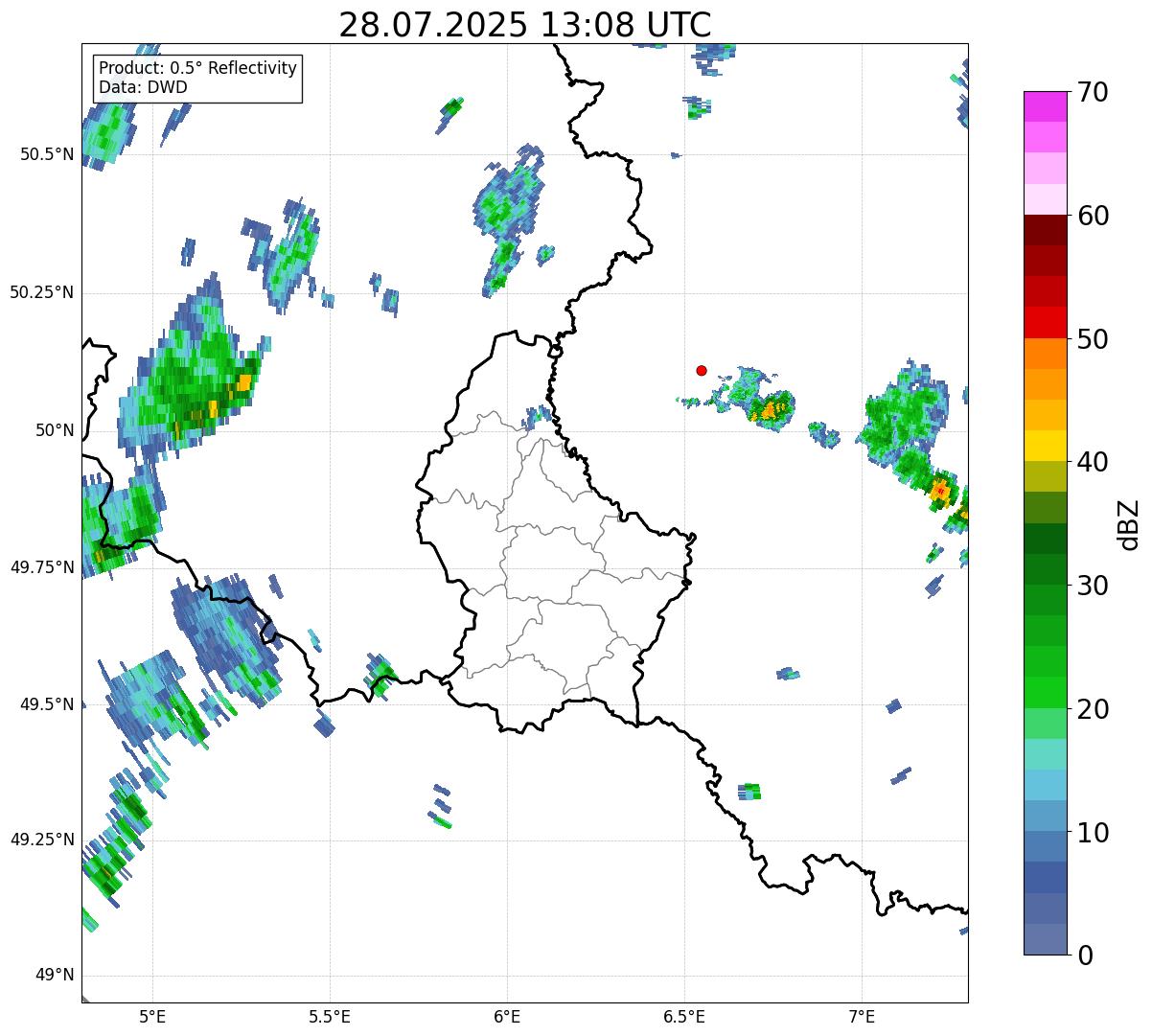
Task: Pick the bright green segment above 20
Action: [x=1045, y=693]
